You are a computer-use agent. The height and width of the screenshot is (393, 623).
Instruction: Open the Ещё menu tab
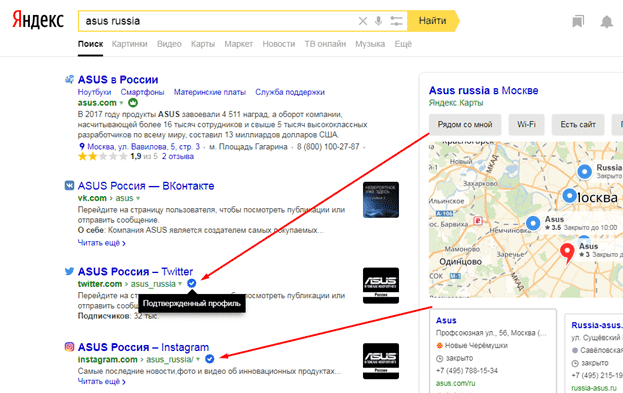(403, 44)
